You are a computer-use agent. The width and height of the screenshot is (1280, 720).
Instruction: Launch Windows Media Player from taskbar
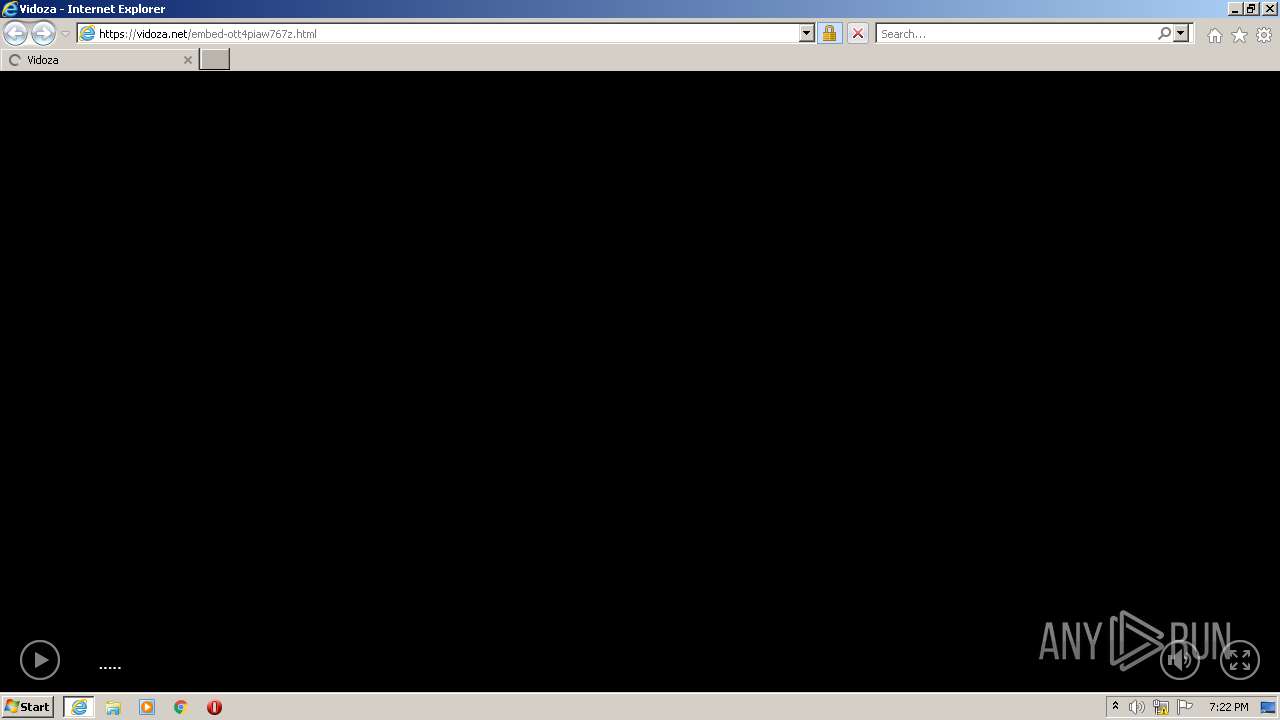click(x=147, y=707)
